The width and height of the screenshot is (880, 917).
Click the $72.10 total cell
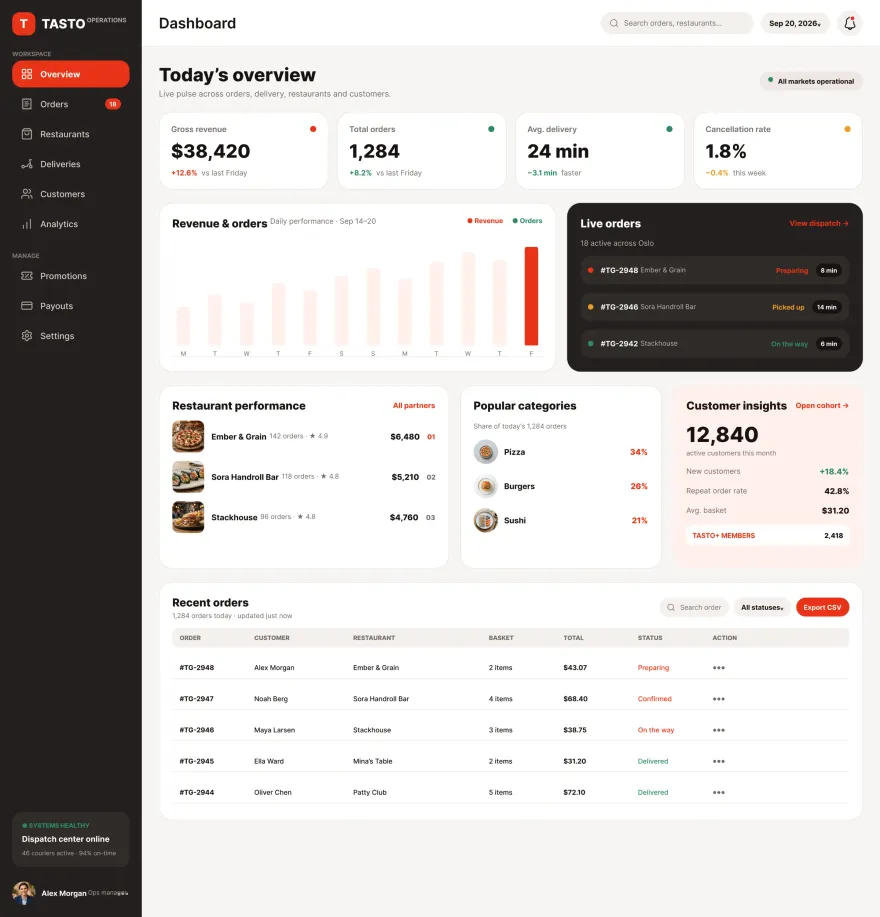coord(574,792)
